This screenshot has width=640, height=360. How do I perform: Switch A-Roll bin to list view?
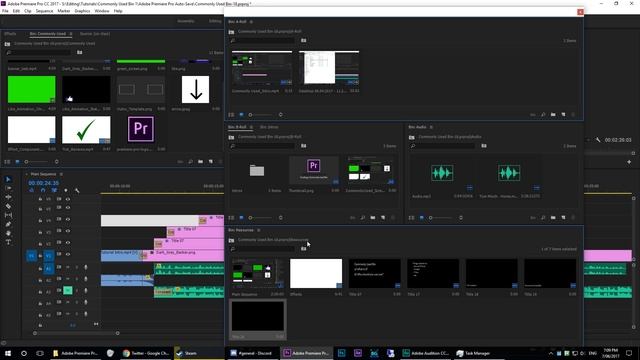(231, 115)
